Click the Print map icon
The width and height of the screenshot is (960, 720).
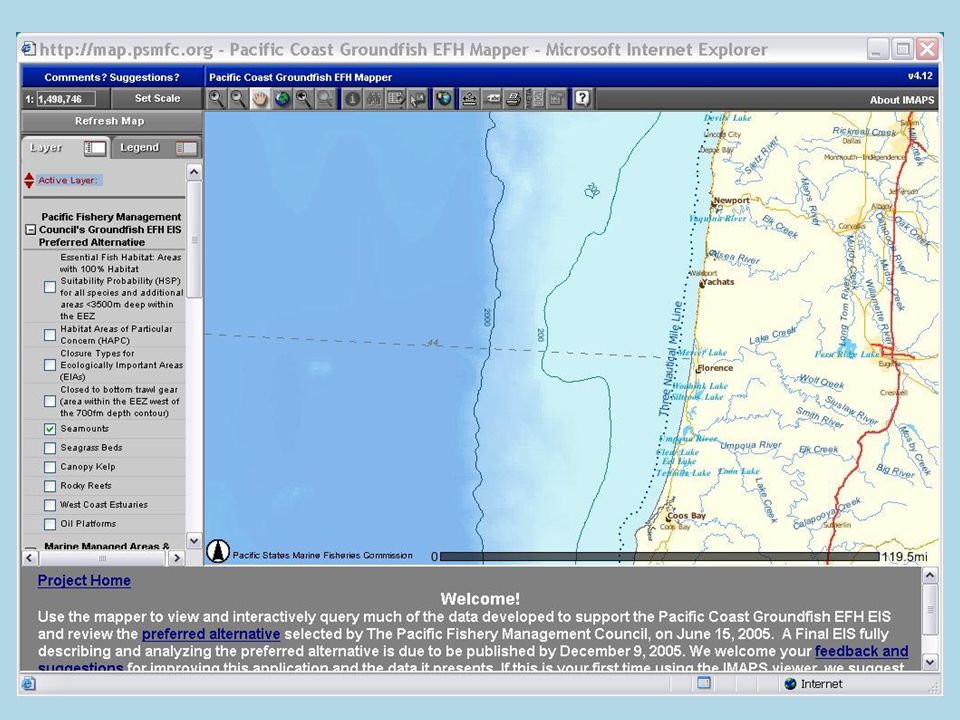point(514,99)
